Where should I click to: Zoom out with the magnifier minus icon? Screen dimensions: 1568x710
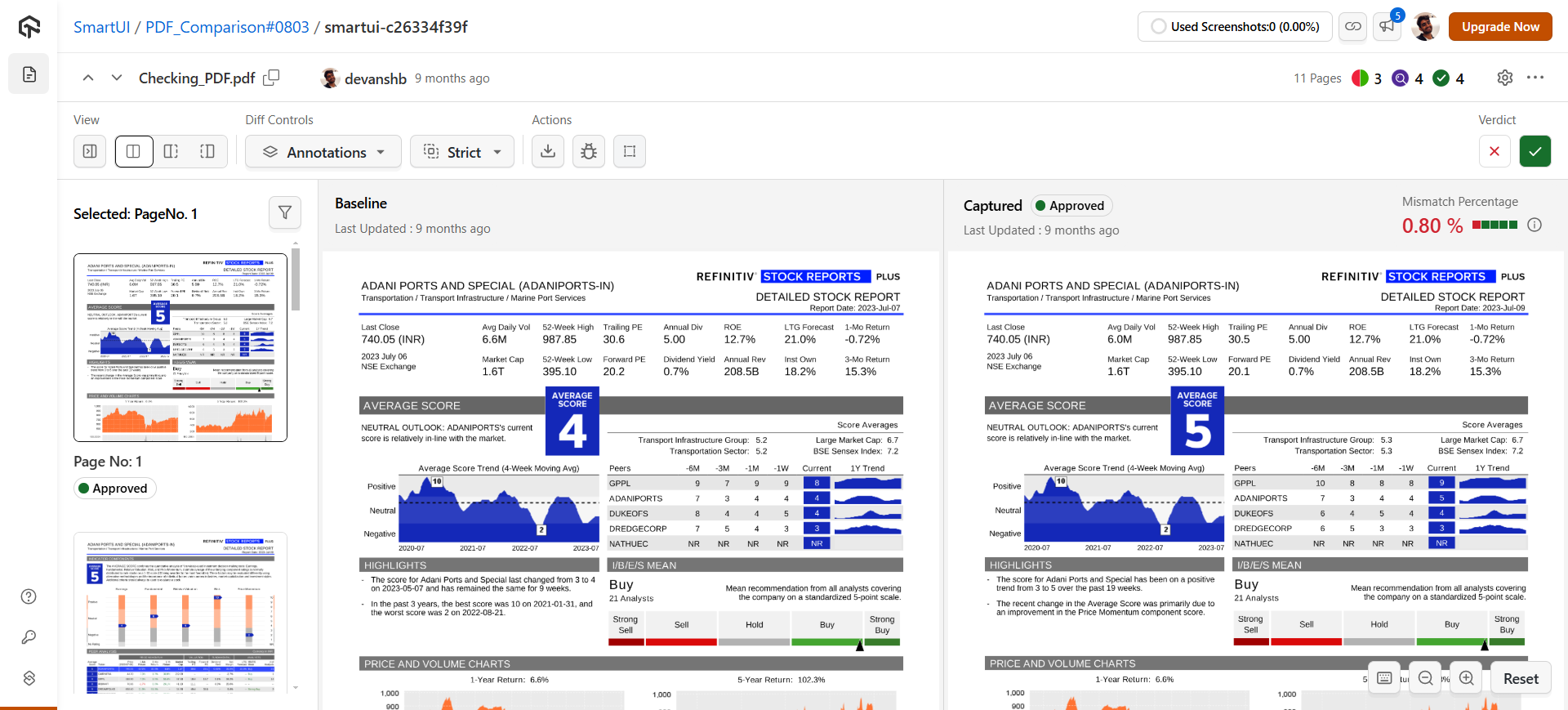pos(1426,678)
